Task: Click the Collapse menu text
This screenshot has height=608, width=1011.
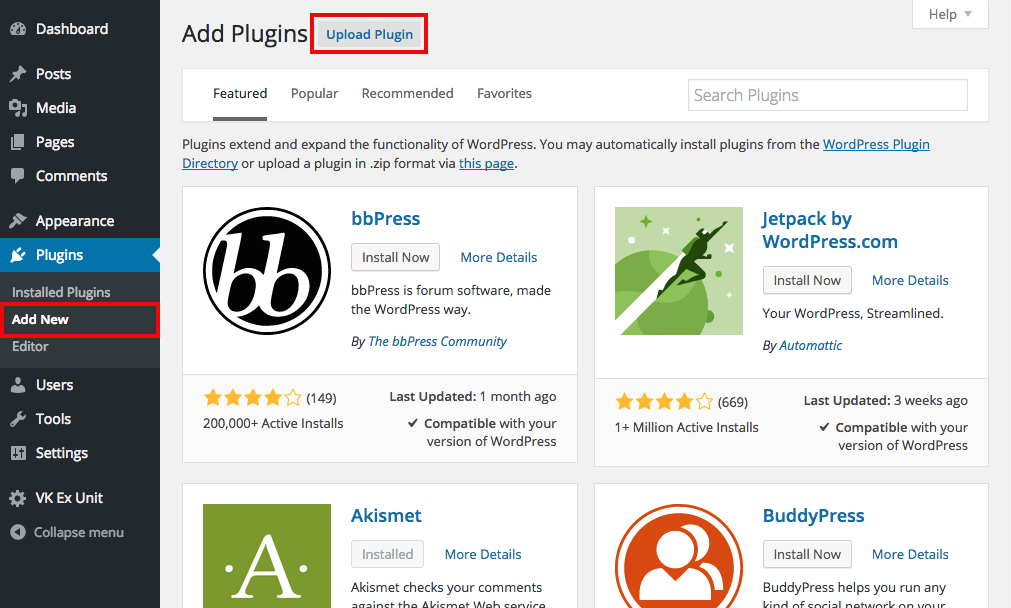Action: pos(79,533)
